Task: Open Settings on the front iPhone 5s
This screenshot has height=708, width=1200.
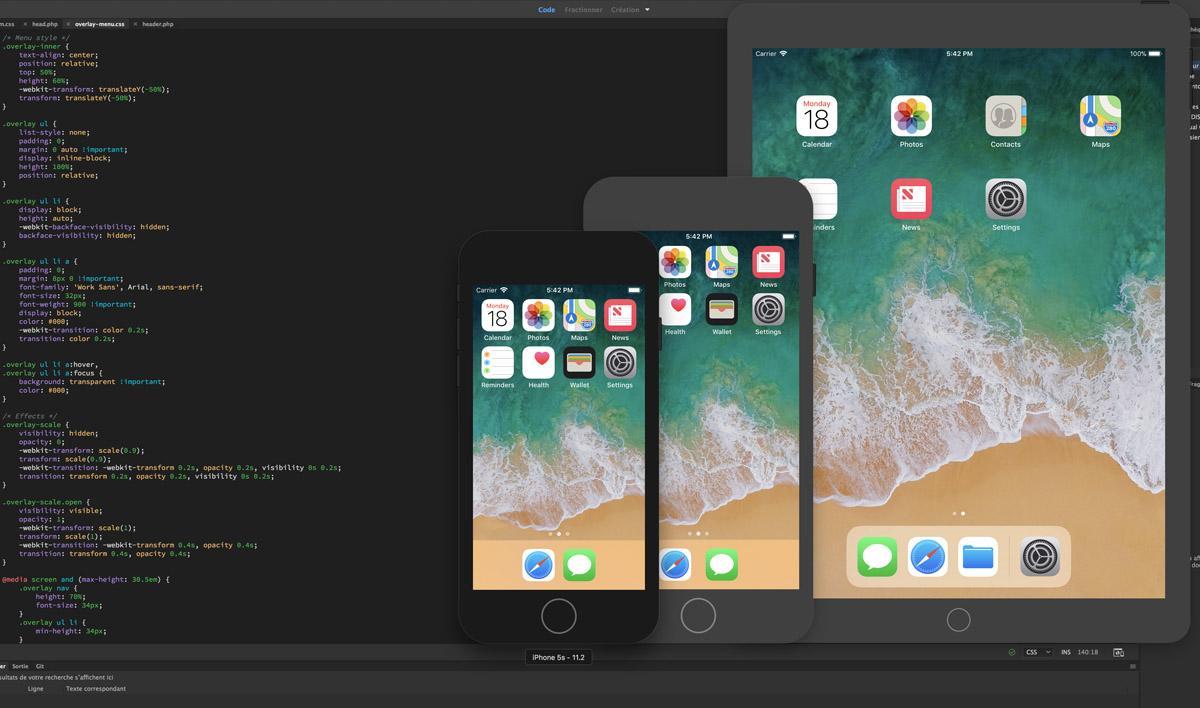Action: point(620,362)
